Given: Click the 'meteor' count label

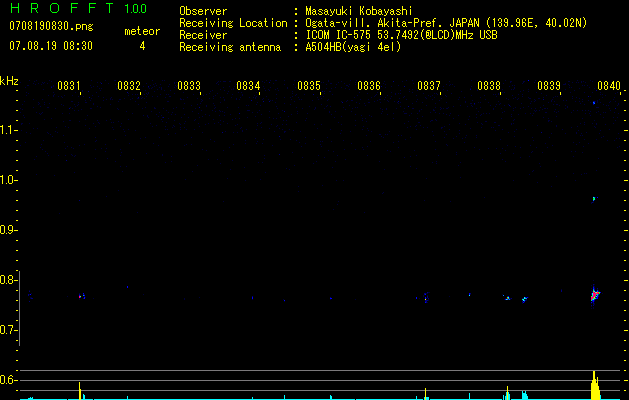Looking at the screenshot, I should coord(142,31).
